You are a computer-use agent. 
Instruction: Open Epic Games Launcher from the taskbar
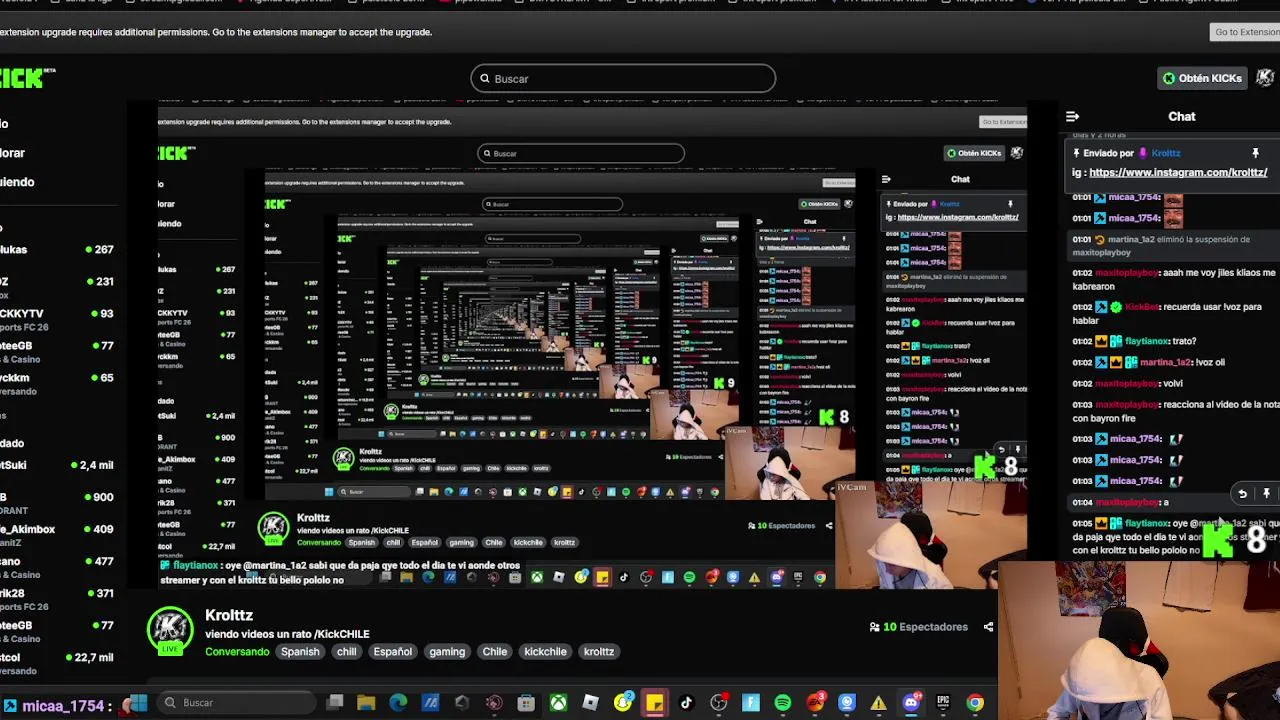[x=942, y=703]
